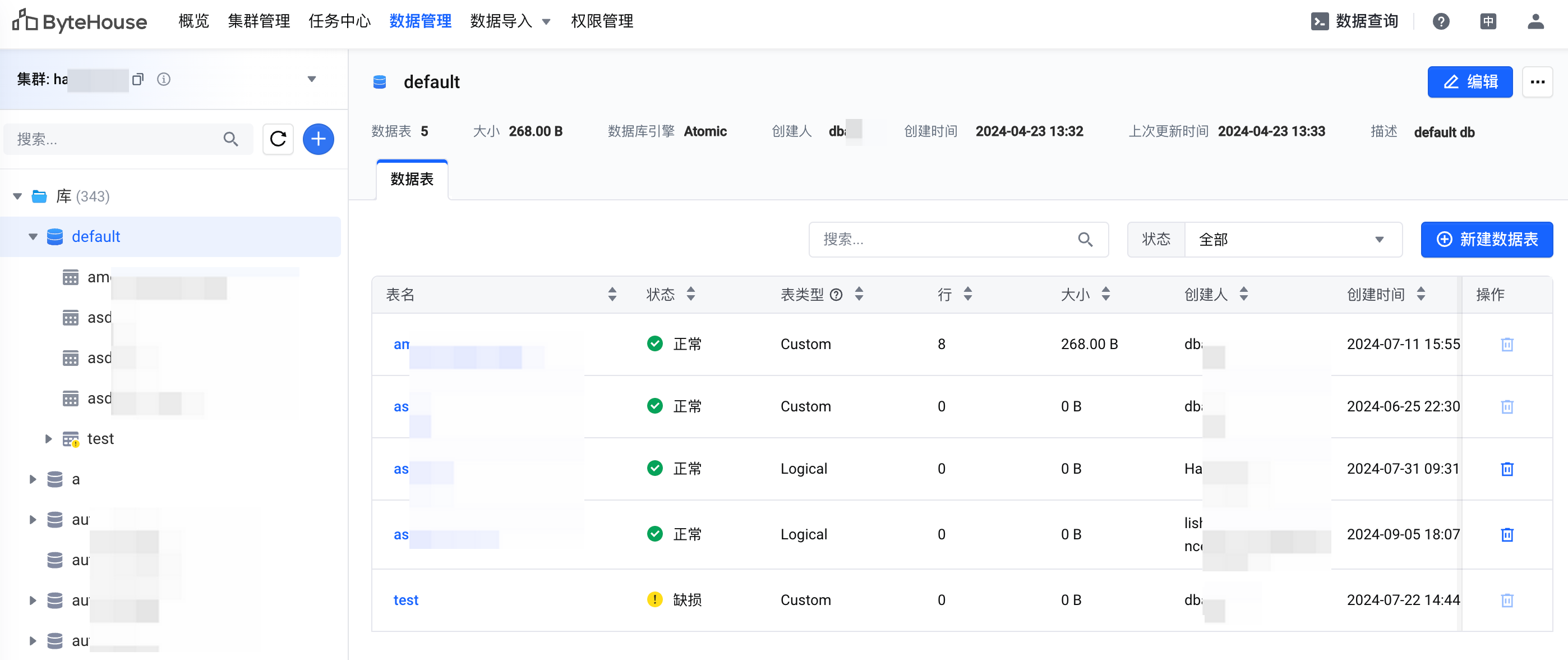Click trash icon for 2024-06-25 22:30 row

click(x=1507, y=407)
